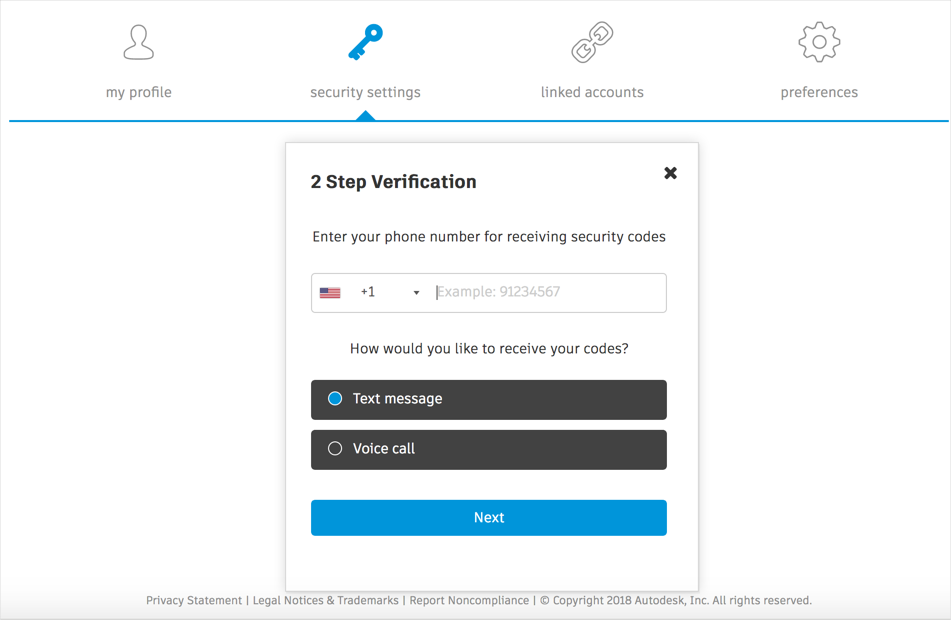The width and height of the screenshot is (951, 620).
Task: Click the my profile person icon
Action: 138,43
